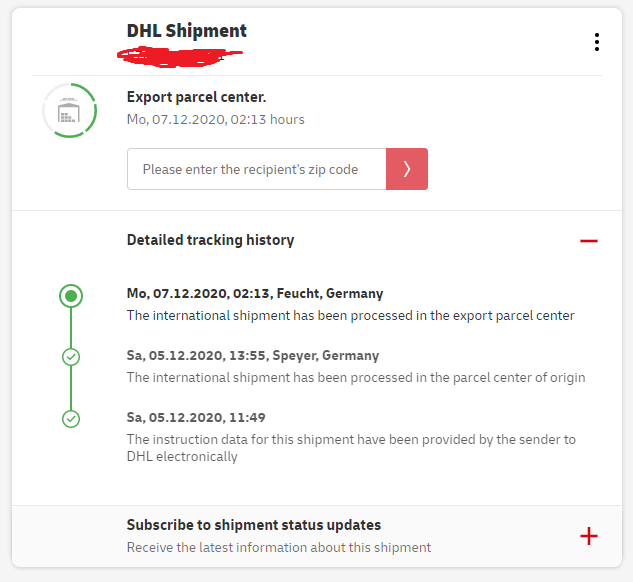Screen dimensions: 633x582
Task: Open the three-dot shipment options menu
Action: (596, 42)
